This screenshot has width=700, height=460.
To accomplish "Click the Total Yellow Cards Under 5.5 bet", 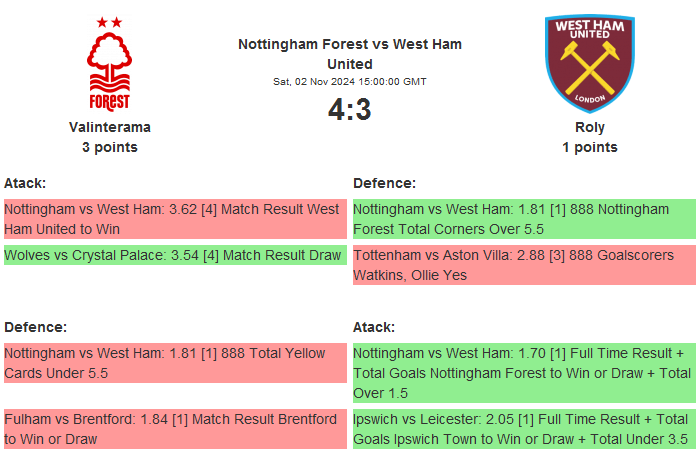I will pyautogui.click(x=174, y=363).
